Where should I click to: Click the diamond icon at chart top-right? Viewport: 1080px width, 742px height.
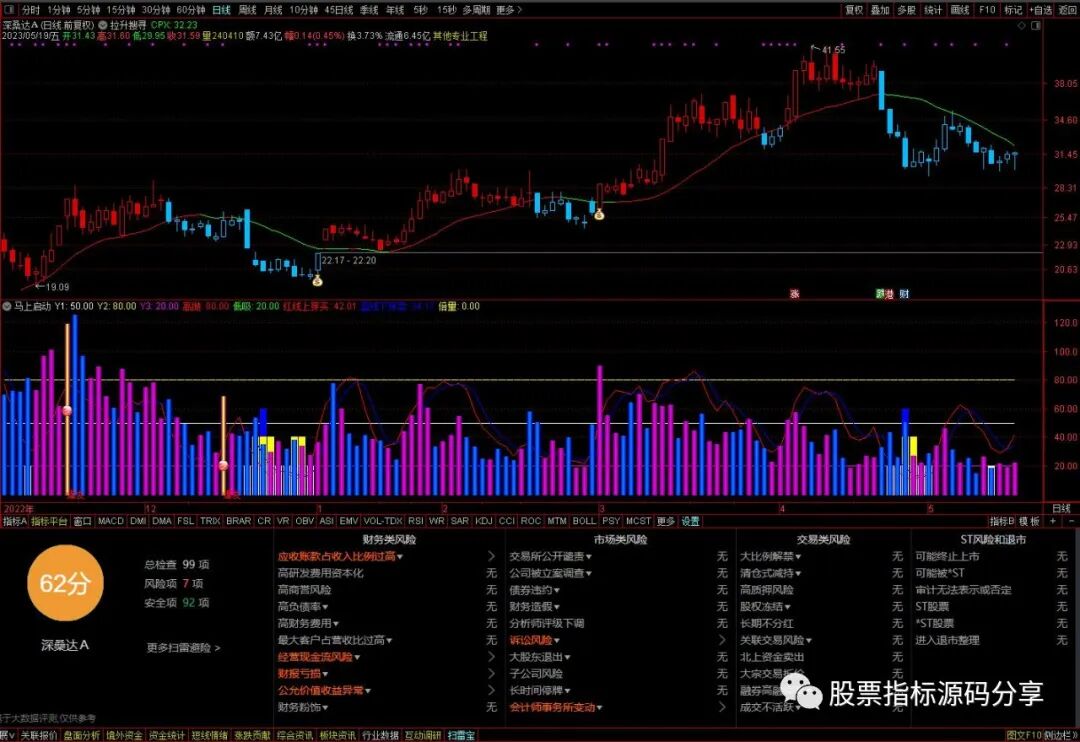[x=1021, y=25]
